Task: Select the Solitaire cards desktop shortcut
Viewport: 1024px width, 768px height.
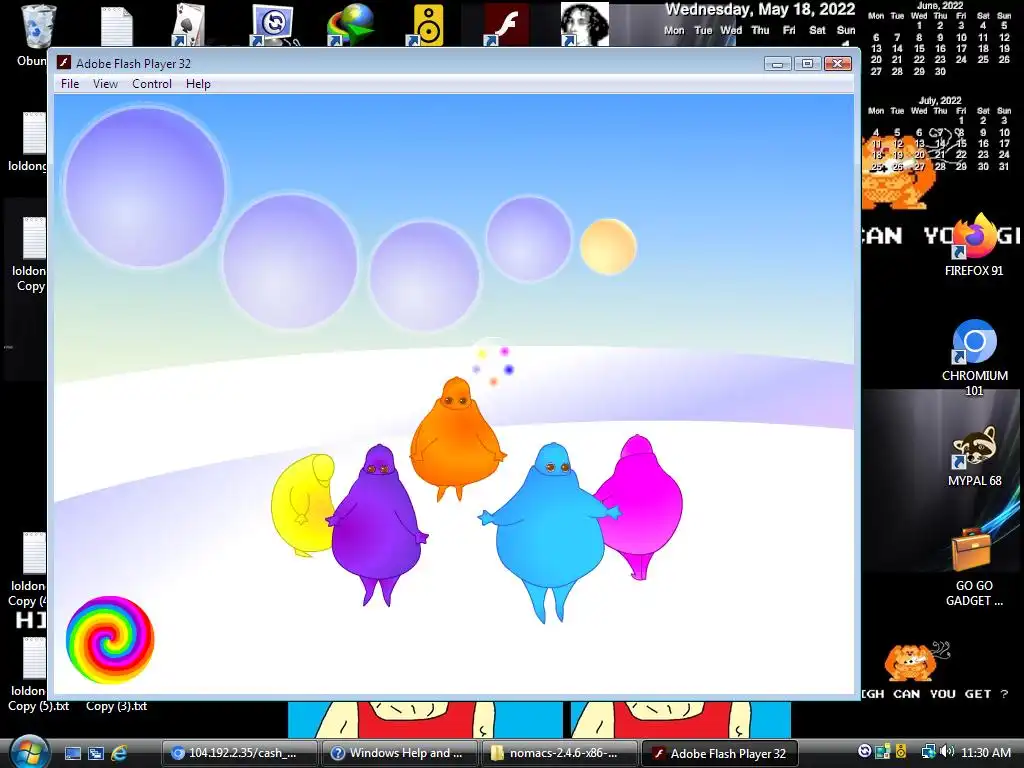Action: click(189, 25)
